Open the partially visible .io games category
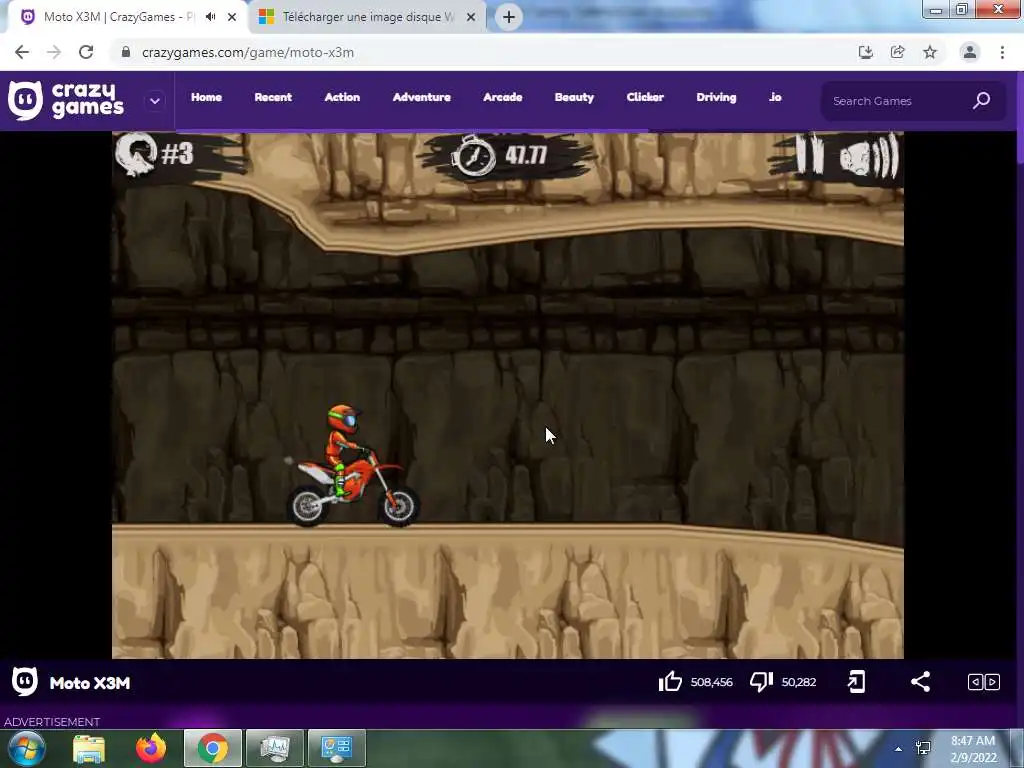This screenshot has width=1024, height=768. (775, 97)
